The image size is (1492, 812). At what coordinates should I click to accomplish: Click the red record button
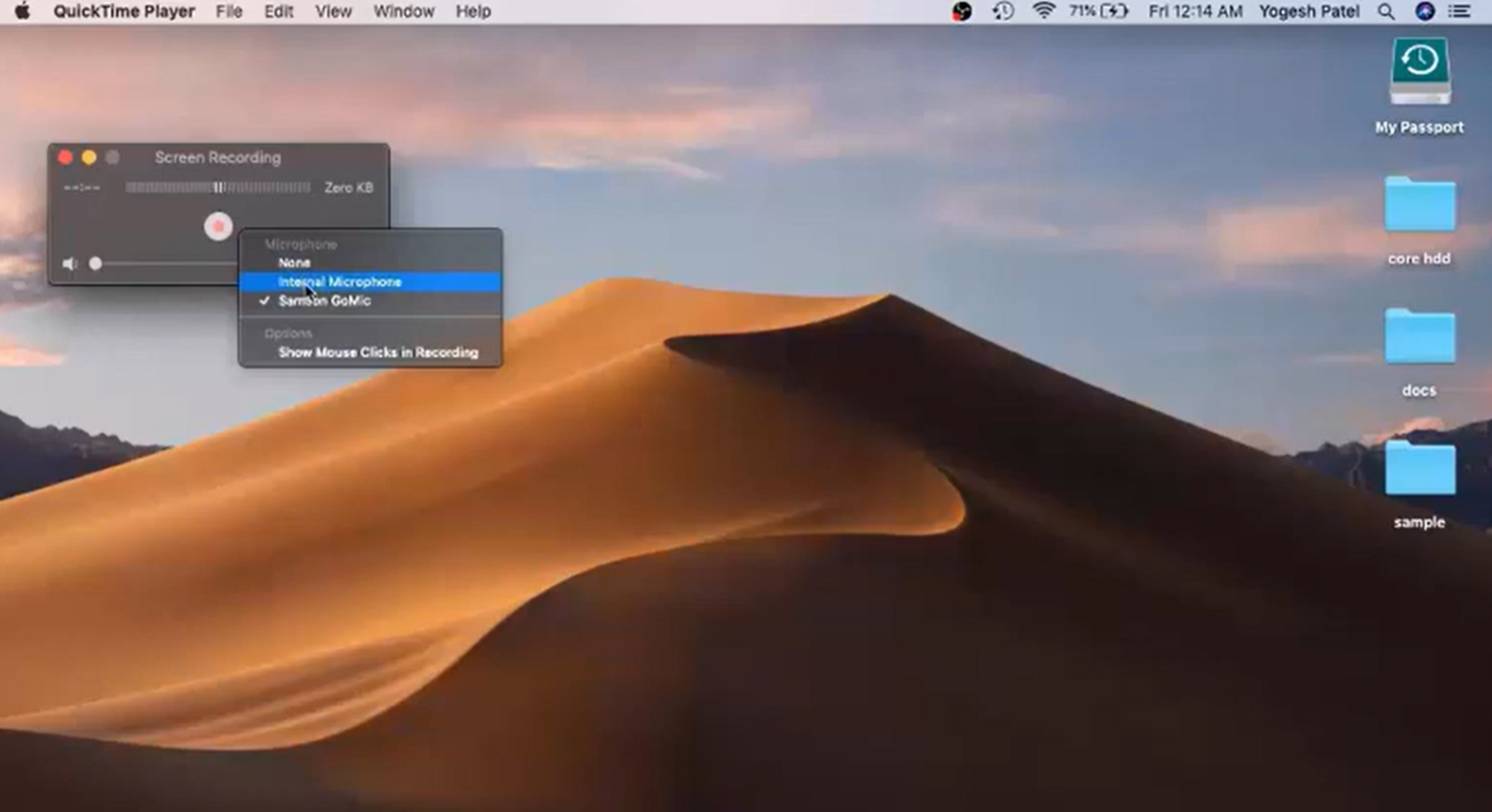(217, 226)
